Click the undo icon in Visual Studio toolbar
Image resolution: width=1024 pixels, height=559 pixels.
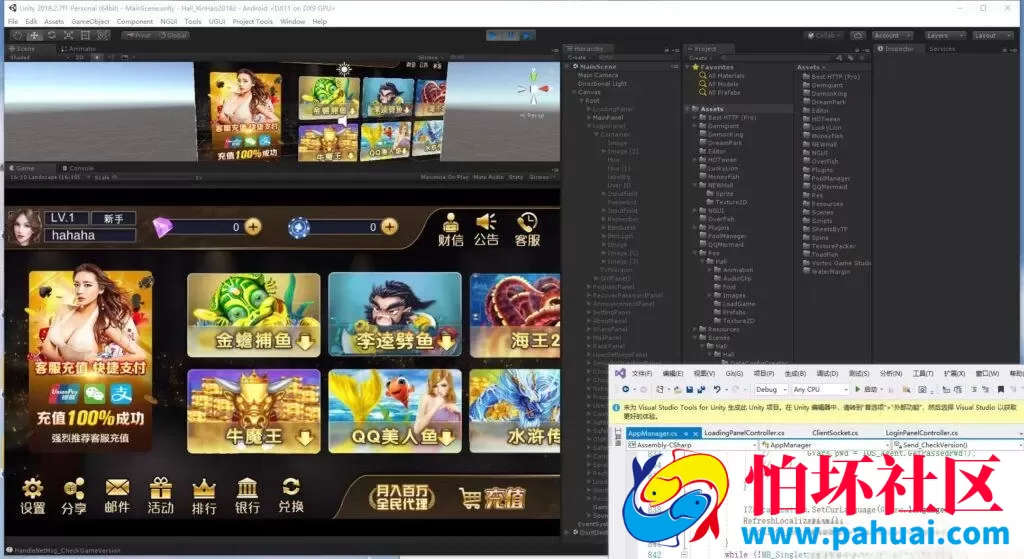point(717,389)
